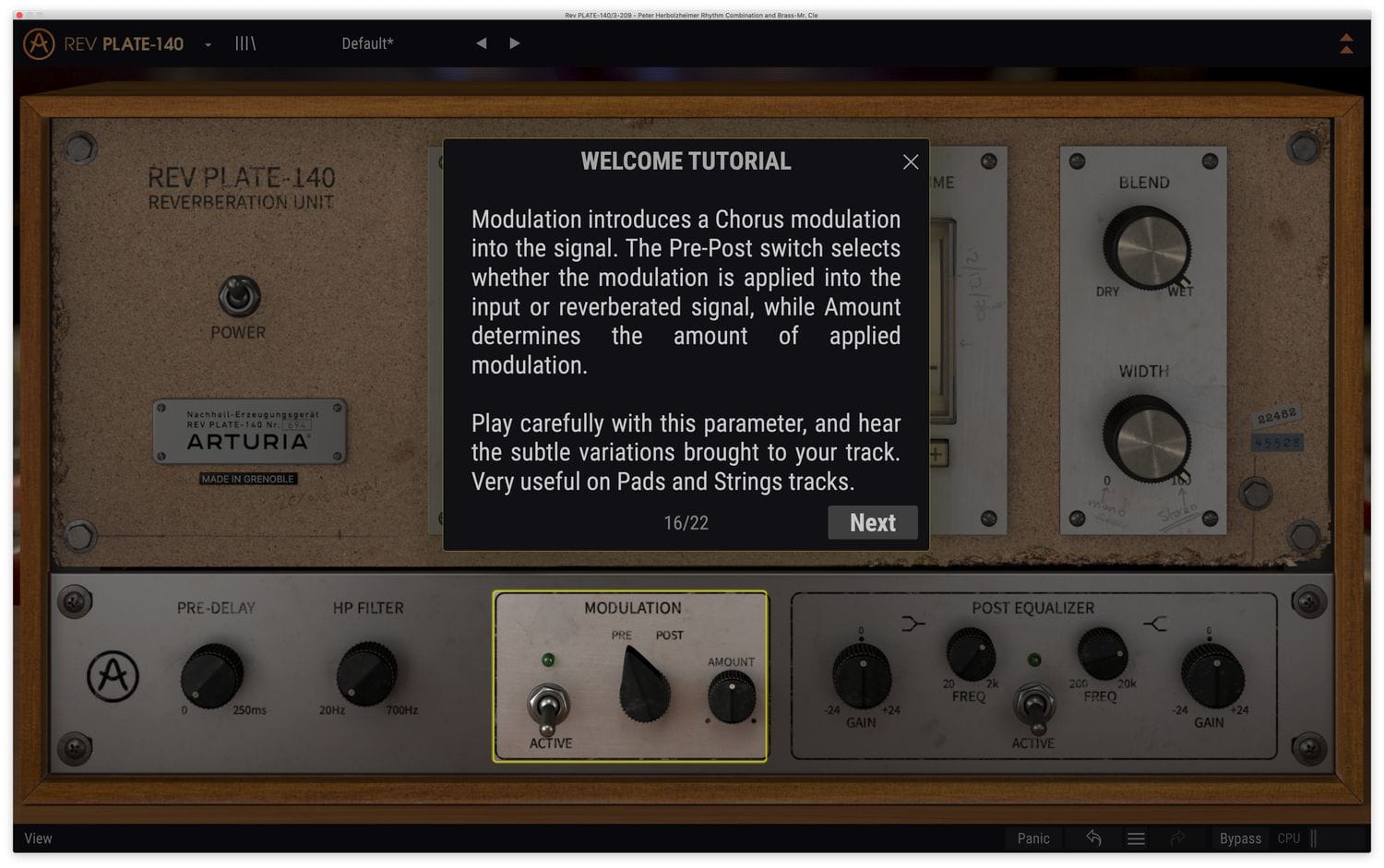Screen dimensions: 1384x868
Task: Click the redo arrow icon
Action: (x=1178, y=838)
